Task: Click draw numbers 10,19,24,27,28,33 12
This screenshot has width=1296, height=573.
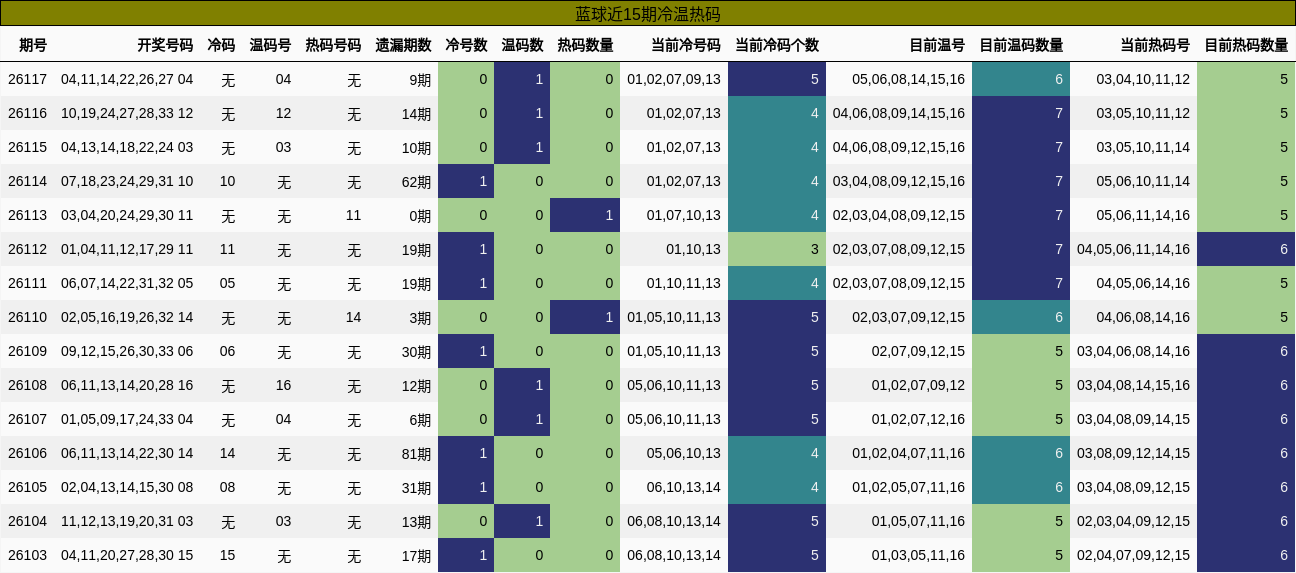Action: (127, 113)
